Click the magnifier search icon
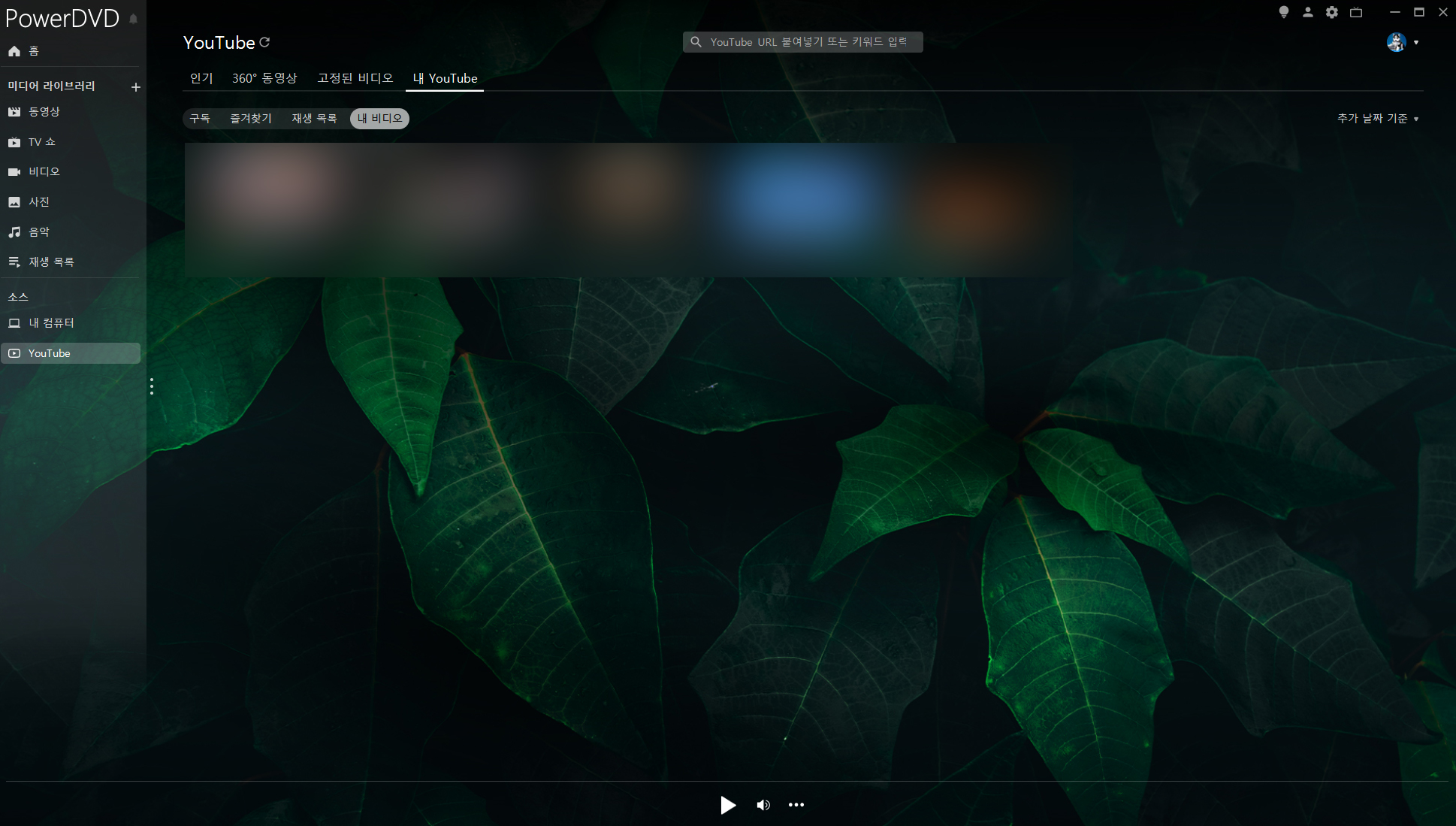Image resolution: width=1456 pixels, height=826 pixels. (x=696, y=42)
